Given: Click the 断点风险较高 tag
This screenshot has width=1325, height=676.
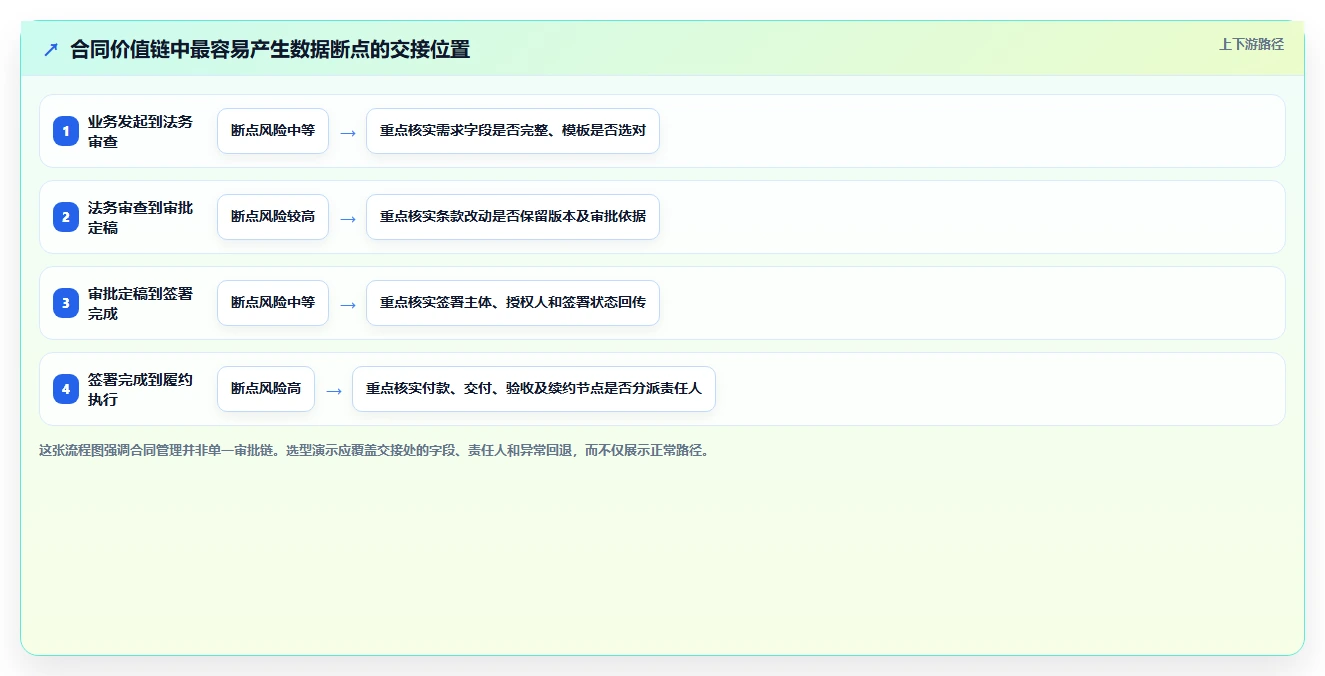Looking at the screenshot, I should click(273, 217).
